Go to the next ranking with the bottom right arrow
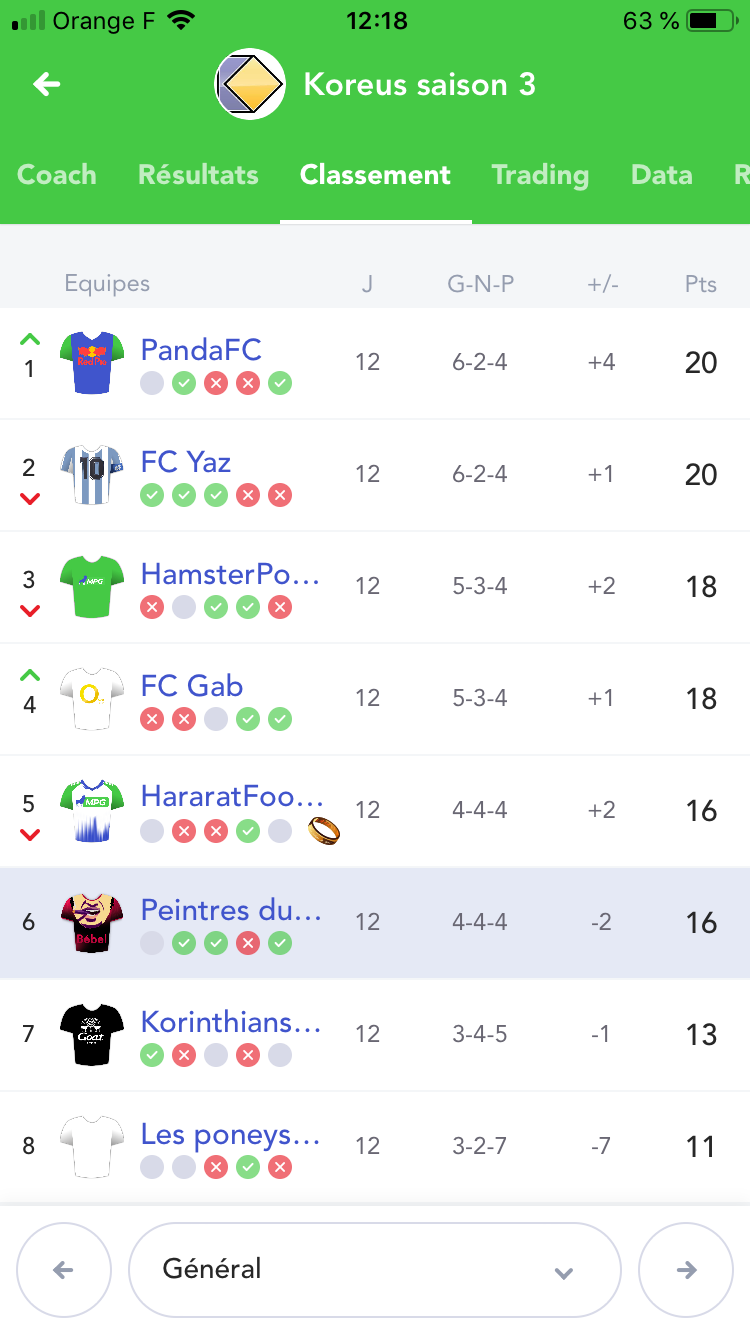Image resolution: width=750 pixels, height=1334 pixels. [686, 1270]
